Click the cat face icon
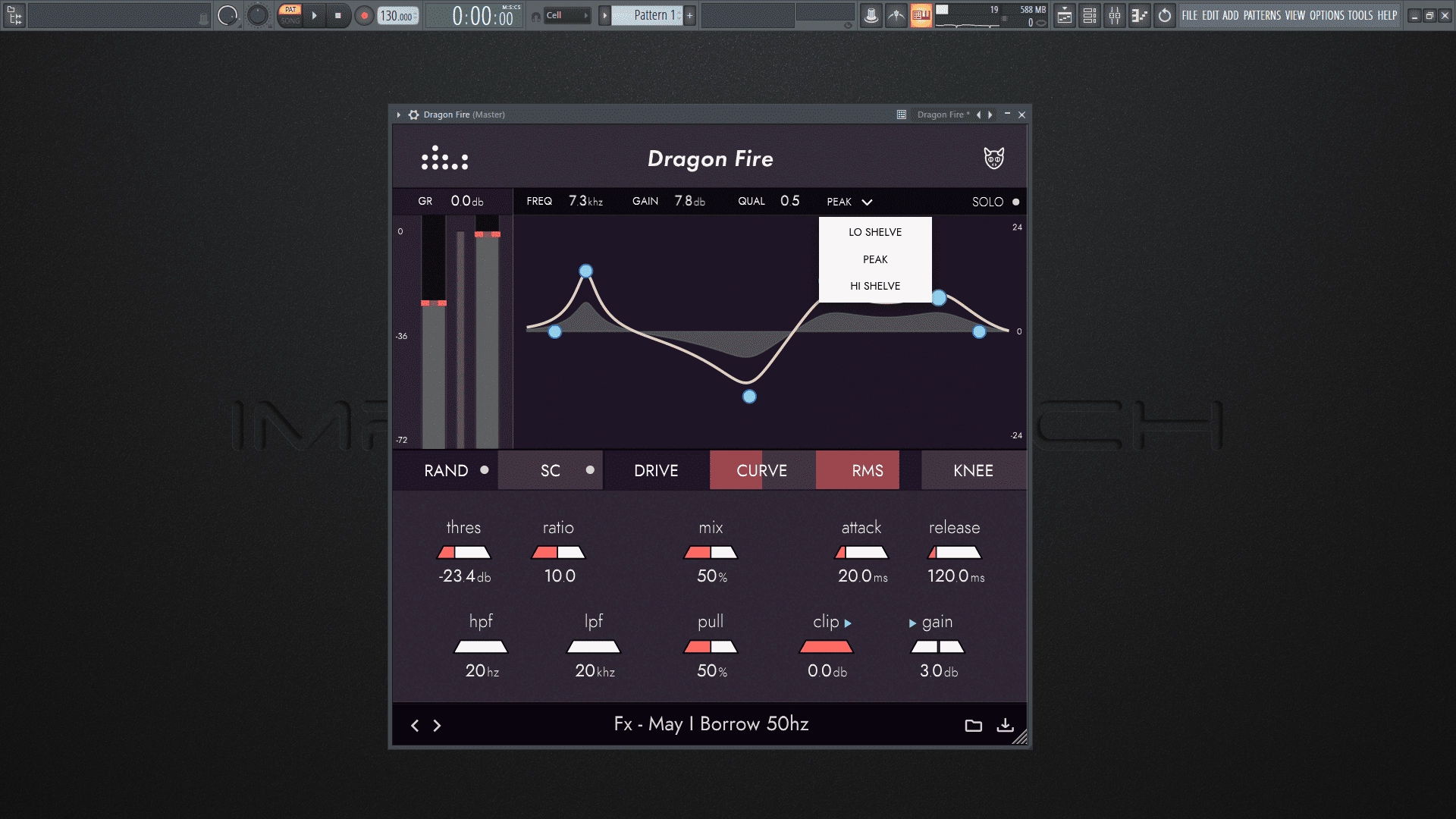The height and width of the screenshot is (819, 1456). click(994, 158)
